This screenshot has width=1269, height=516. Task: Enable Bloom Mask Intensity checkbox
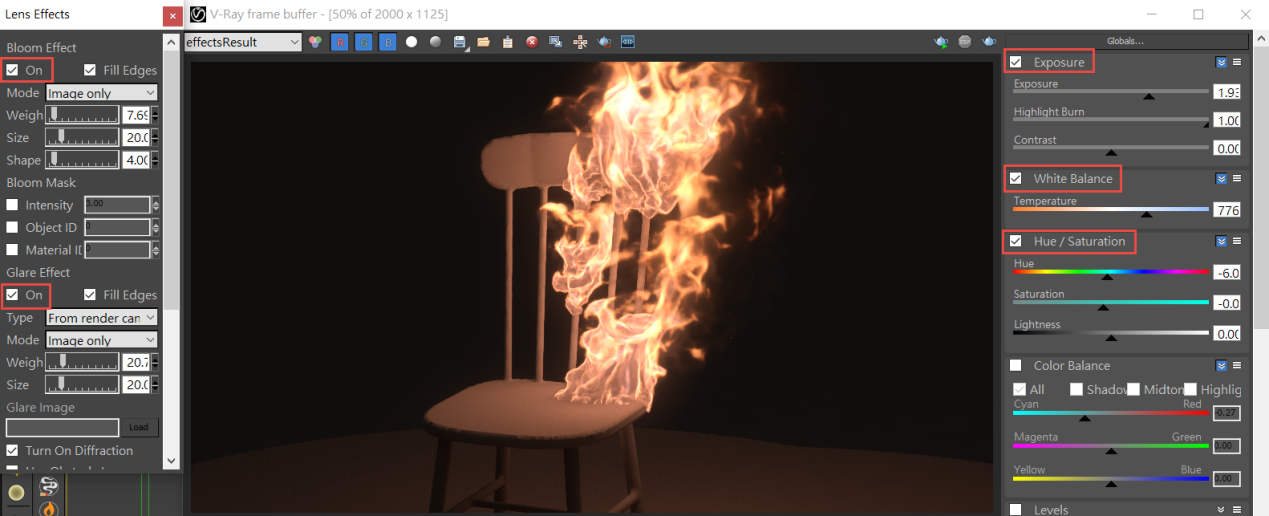tap(12, 205)
